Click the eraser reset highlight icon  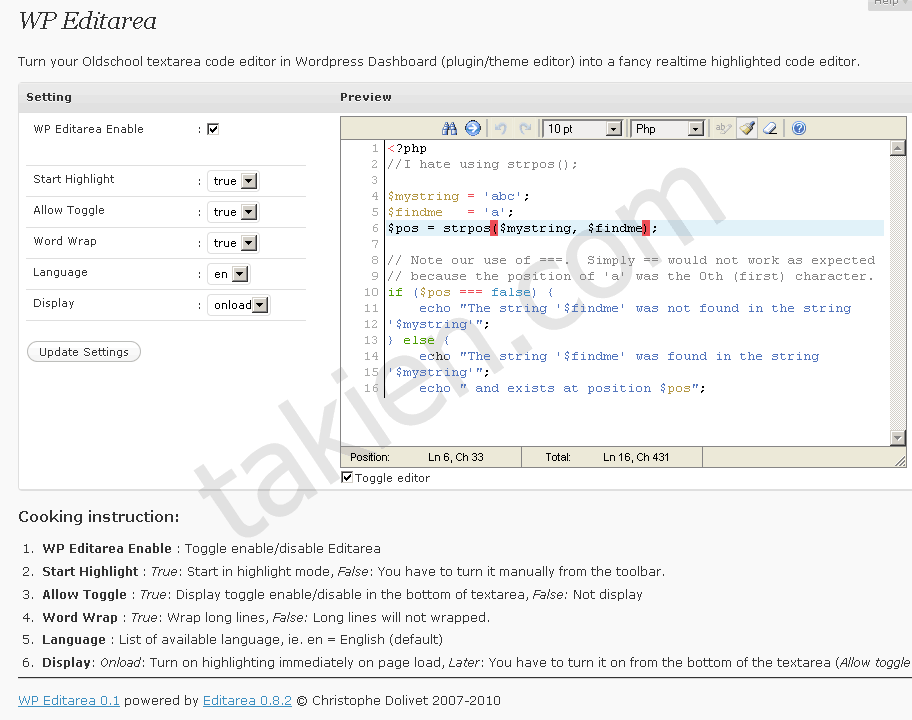click(x=770, y=129)
